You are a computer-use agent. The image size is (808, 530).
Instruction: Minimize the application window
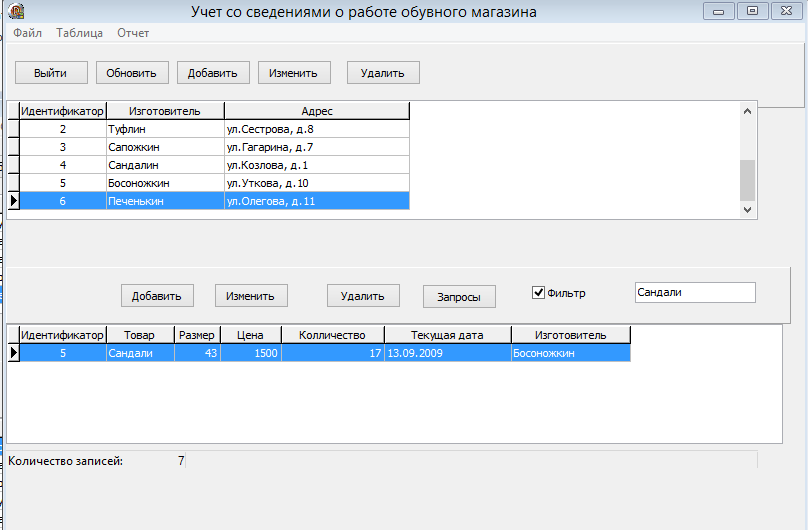[719, 11]
